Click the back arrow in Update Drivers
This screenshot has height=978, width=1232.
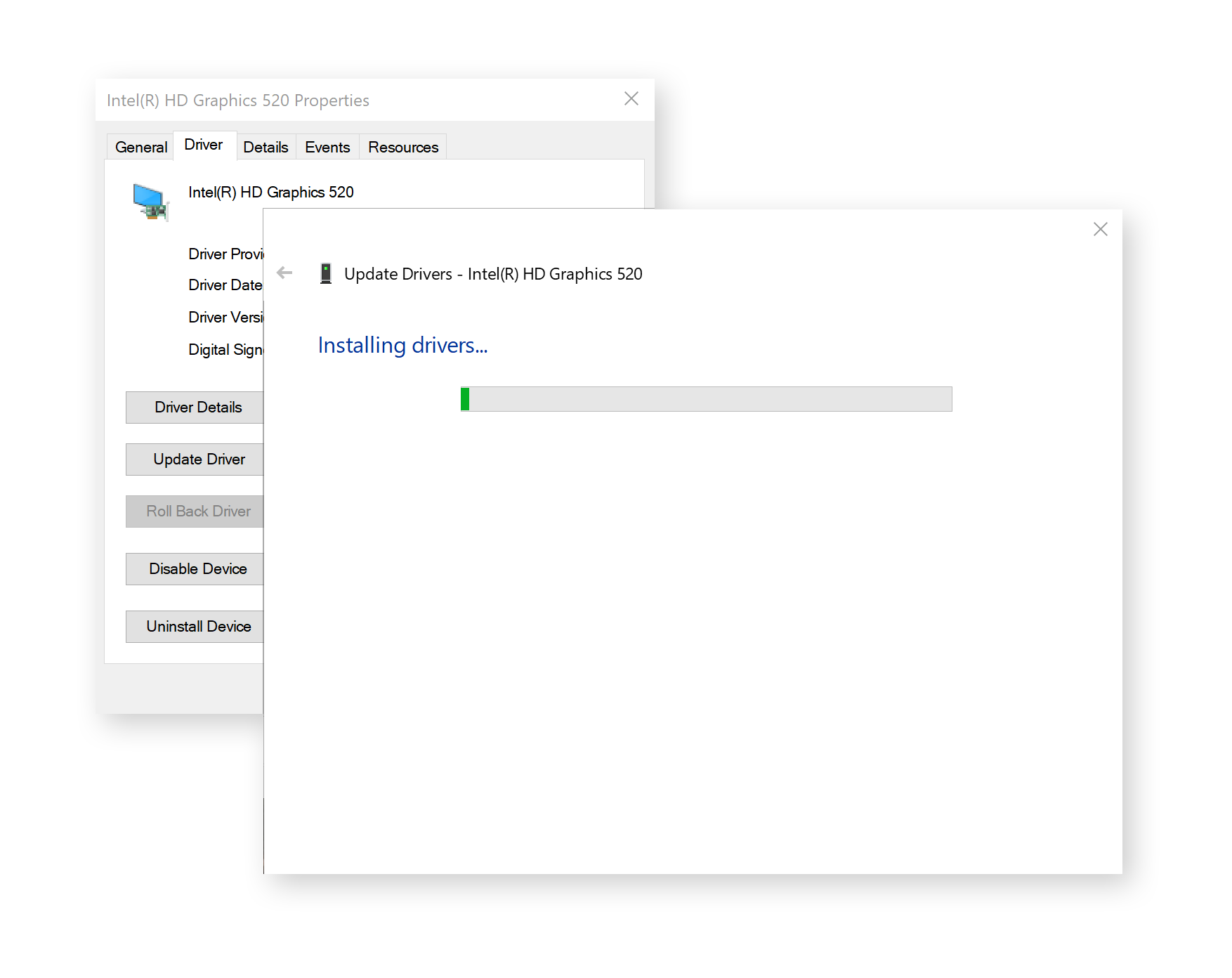284,273
